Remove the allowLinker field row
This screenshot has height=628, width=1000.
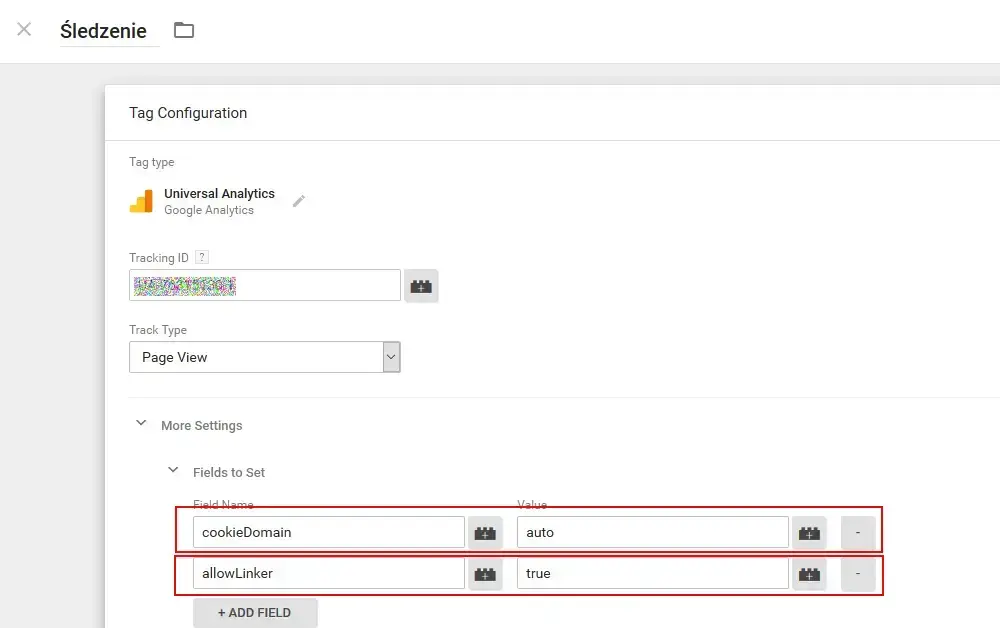[x=858, y=574]
